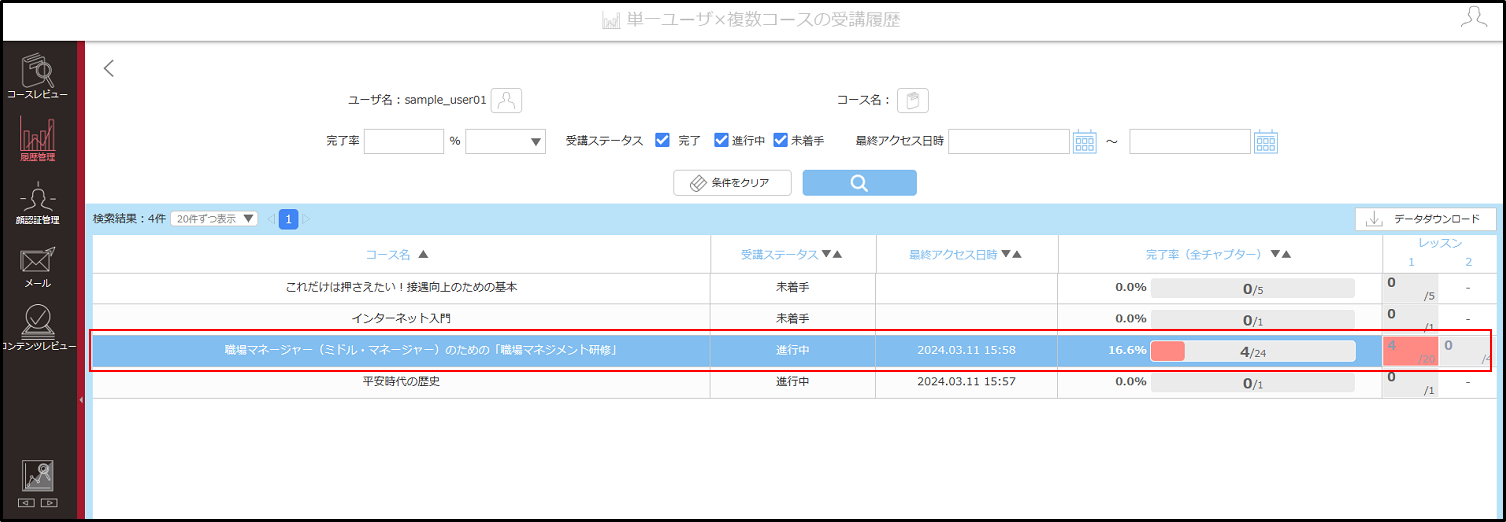Go back with the left chevron
This screenshot has height=522, width=1506.
109,68
